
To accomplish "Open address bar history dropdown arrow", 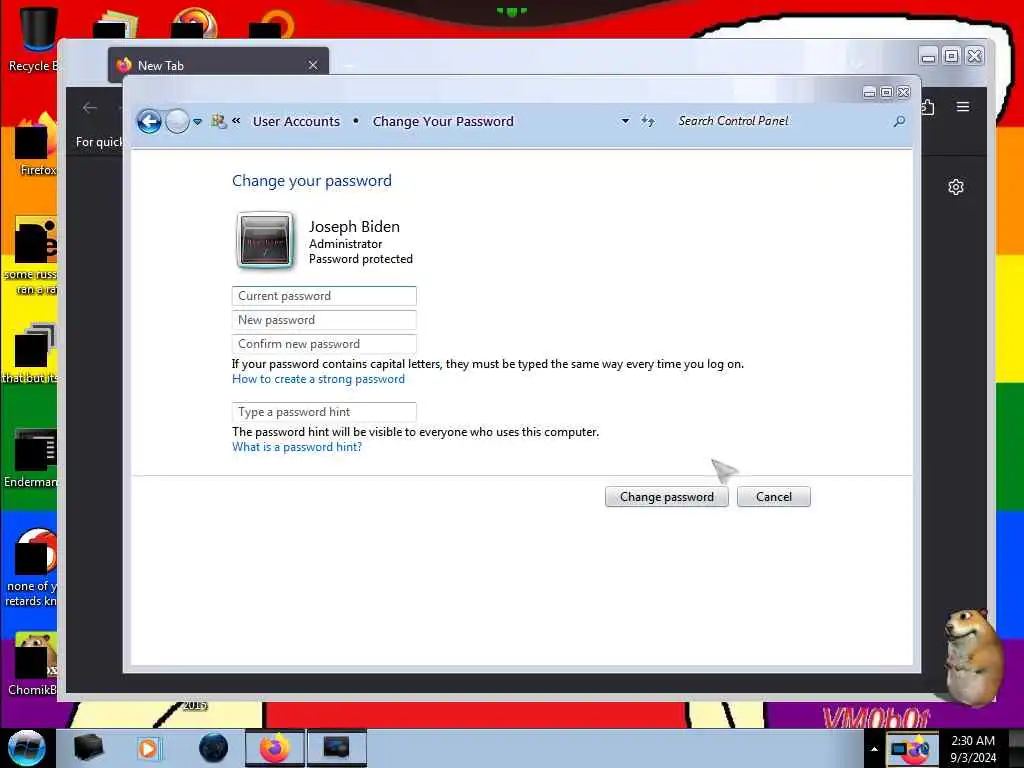I will 625,121.
